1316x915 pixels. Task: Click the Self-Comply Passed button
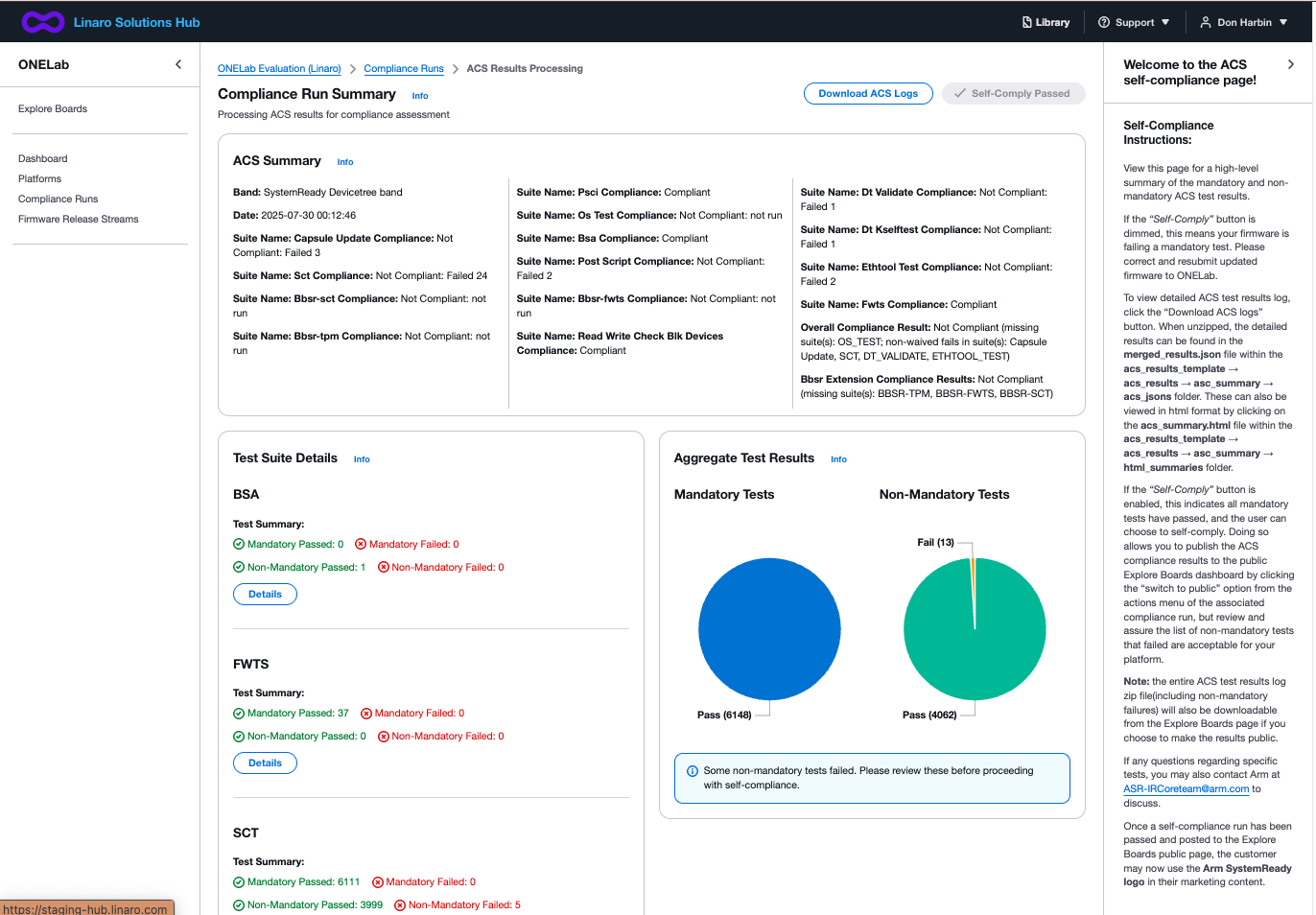(x=1014, y=93)
